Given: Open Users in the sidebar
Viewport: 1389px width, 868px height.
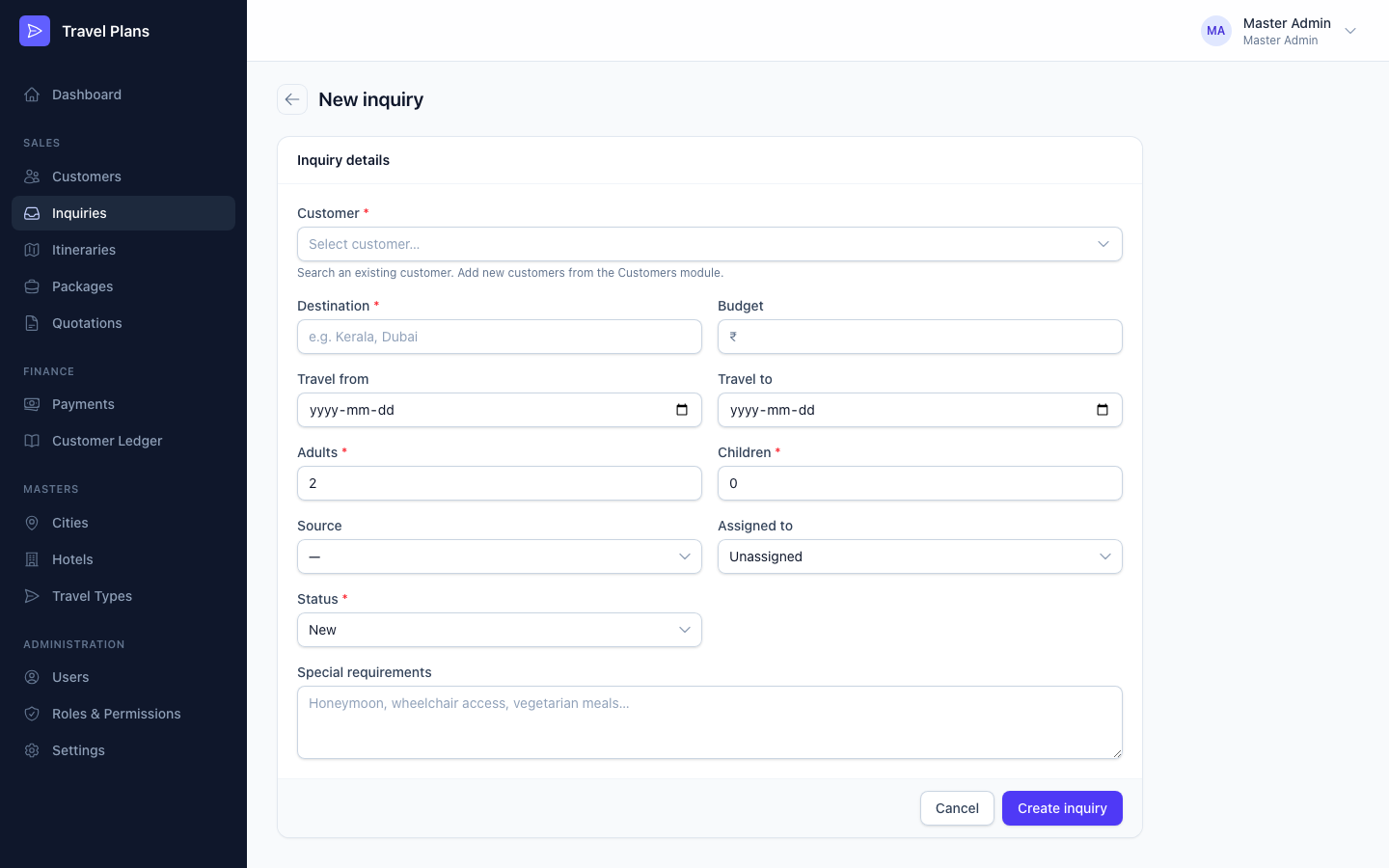Looking at the screenshot, I should coord(123,677).
